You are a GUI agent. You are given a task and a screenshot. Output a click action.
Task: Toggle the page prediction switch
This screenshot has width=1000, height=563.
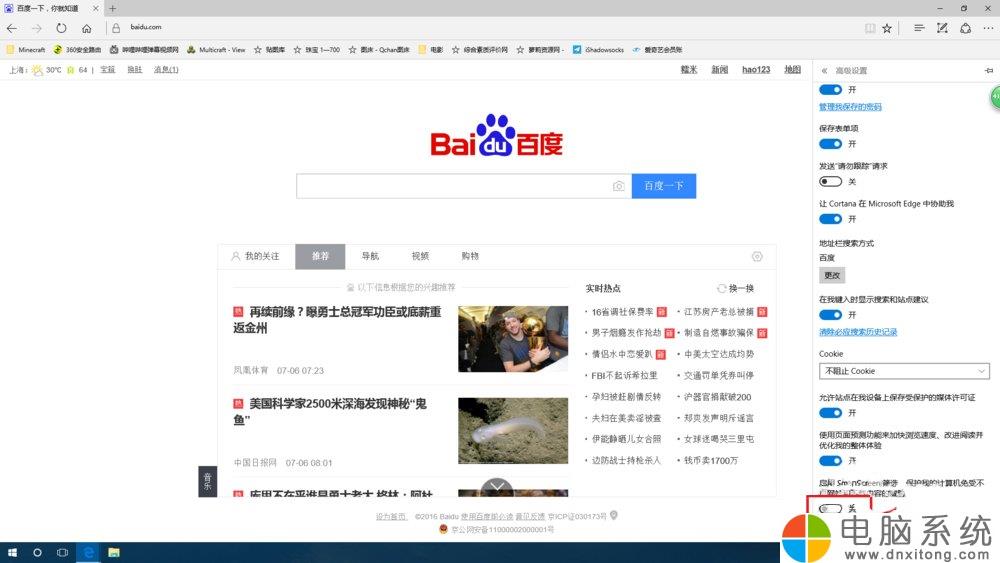(830, 460)
